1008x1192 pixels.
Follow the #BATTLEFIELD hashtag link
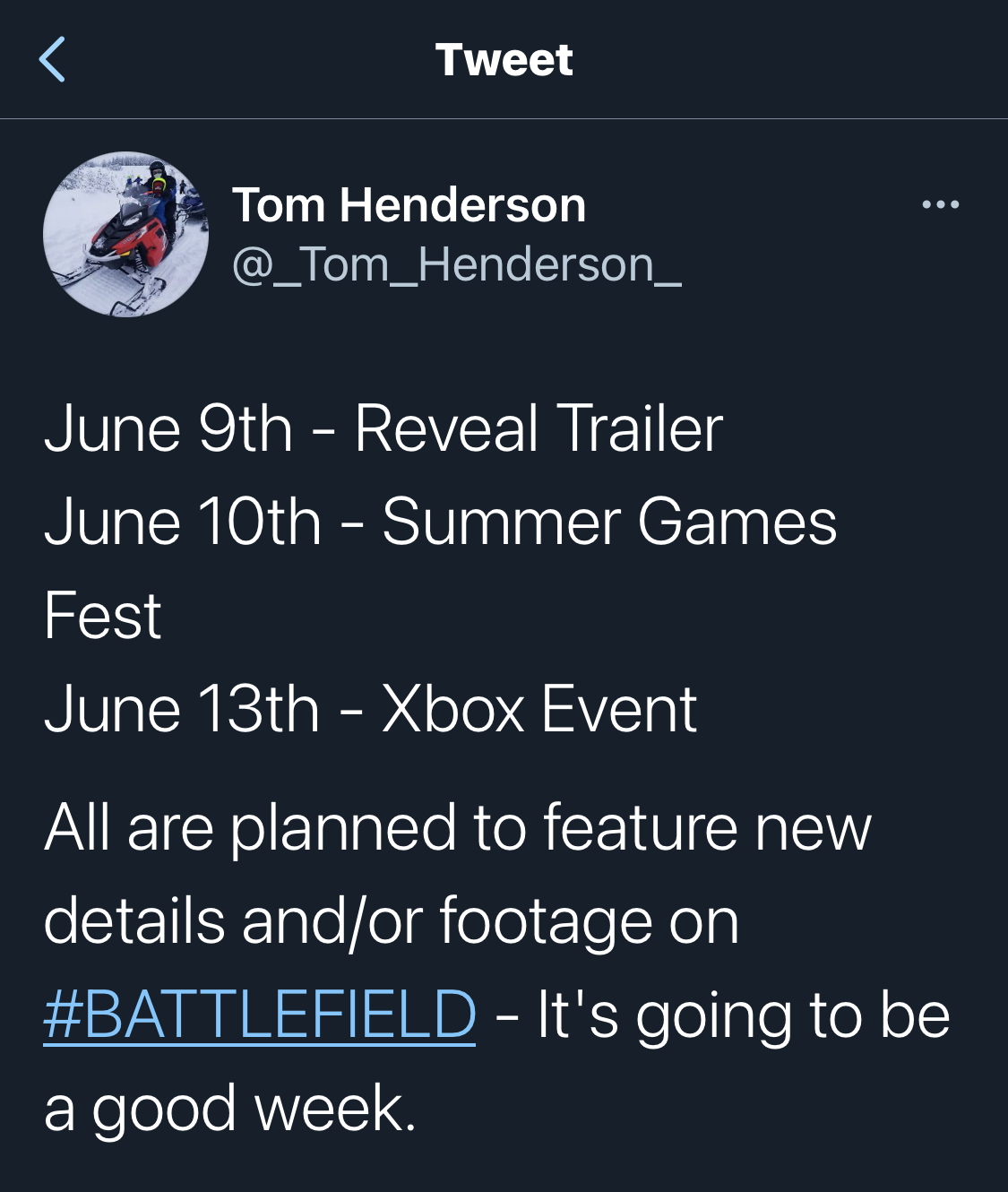click(x=260, y=1015)
